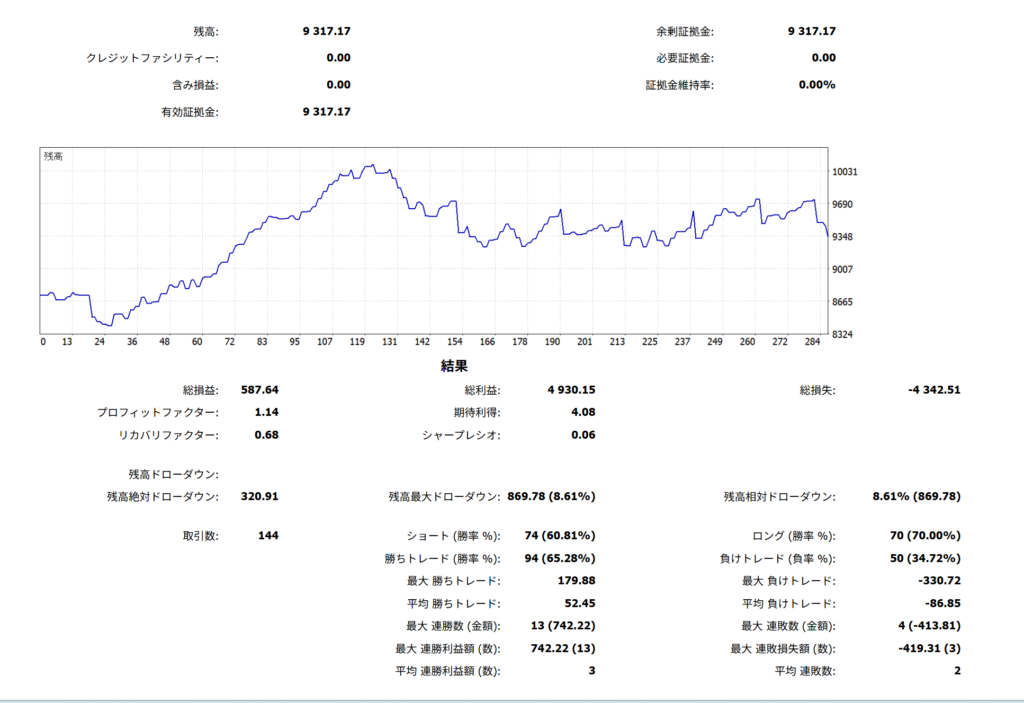Click the 取引数 value 144
The height and width of the screenshot is (703, 1024).
click(x=268, y=536)
